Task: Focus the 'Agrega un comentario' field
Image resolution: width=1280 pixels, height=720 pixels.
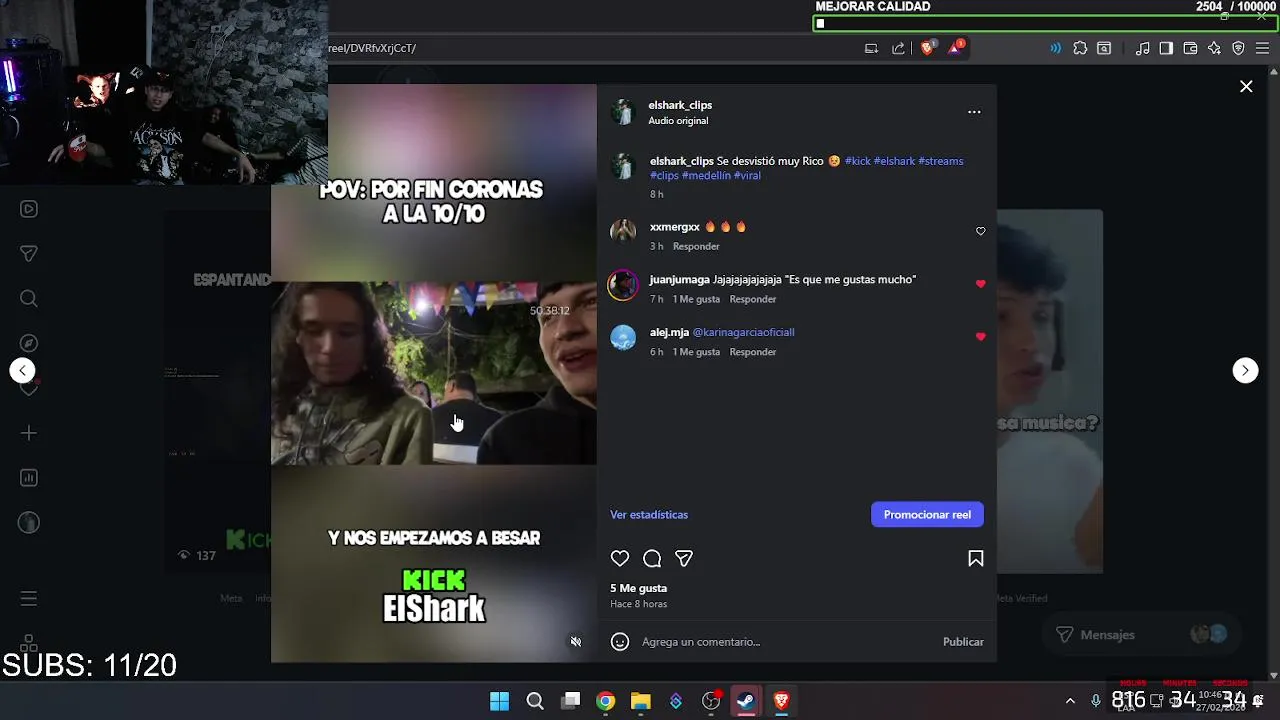Action: coord(785,642)
